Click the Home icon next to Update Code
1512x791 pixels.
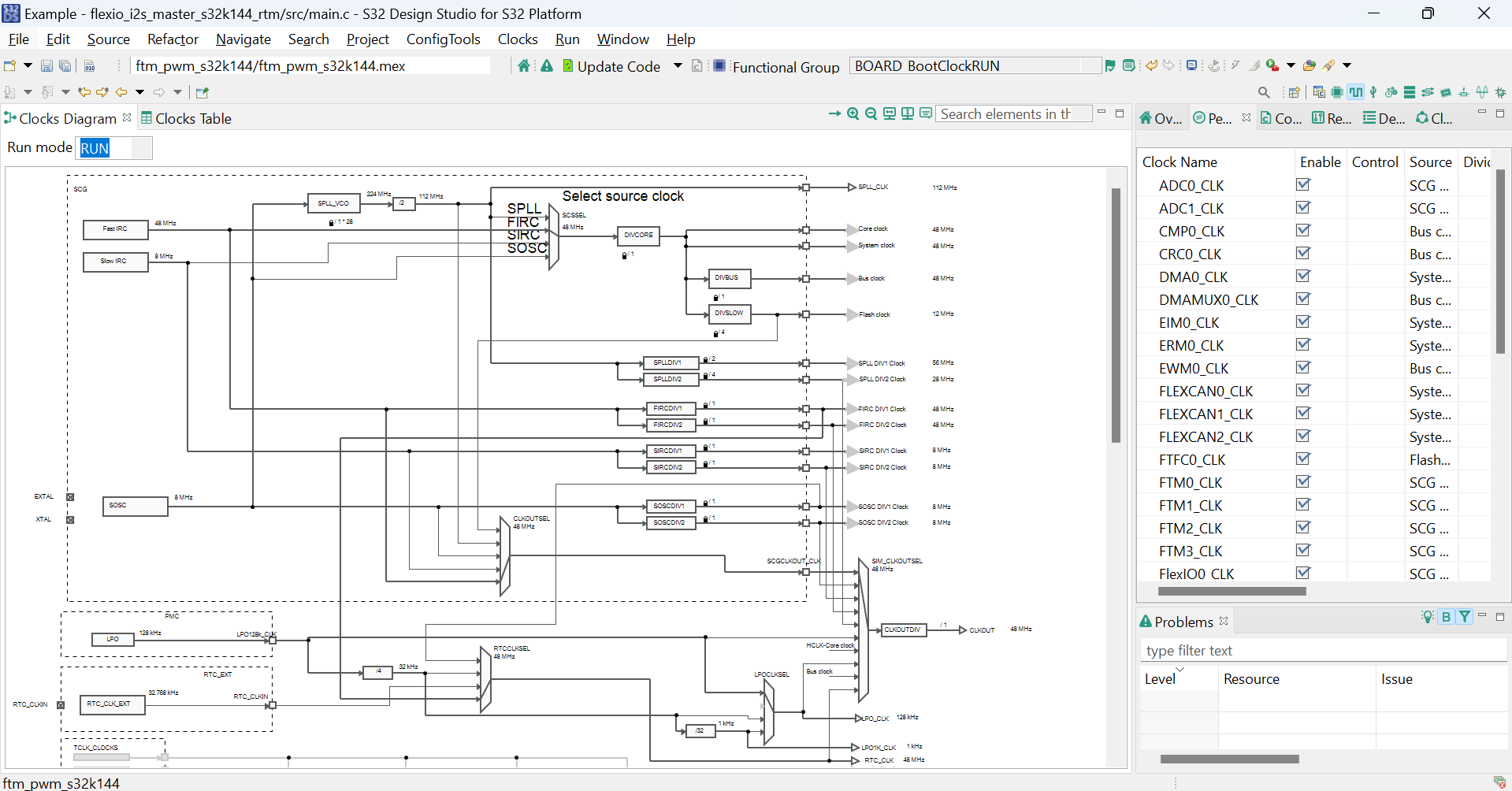(524, 66)
